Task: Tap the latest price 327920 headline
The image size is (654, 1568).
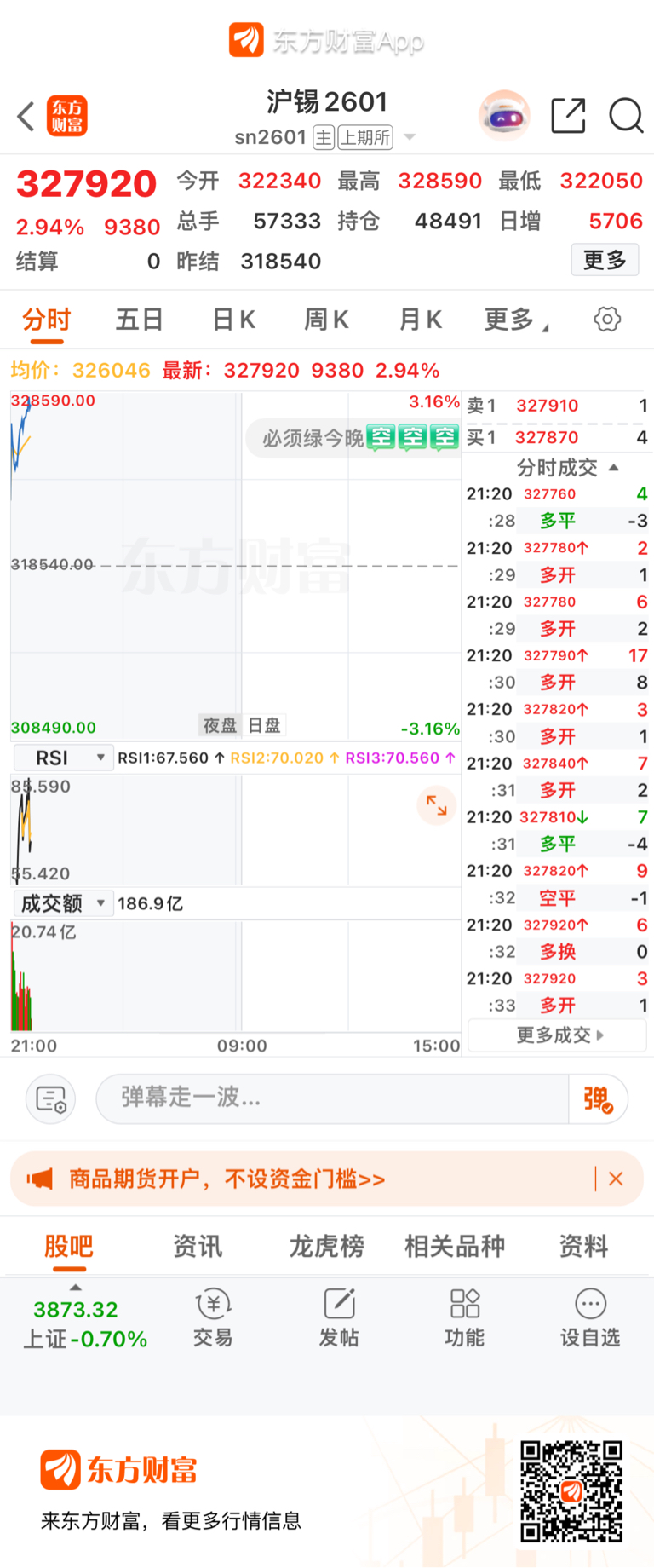Action: point(87,184)
